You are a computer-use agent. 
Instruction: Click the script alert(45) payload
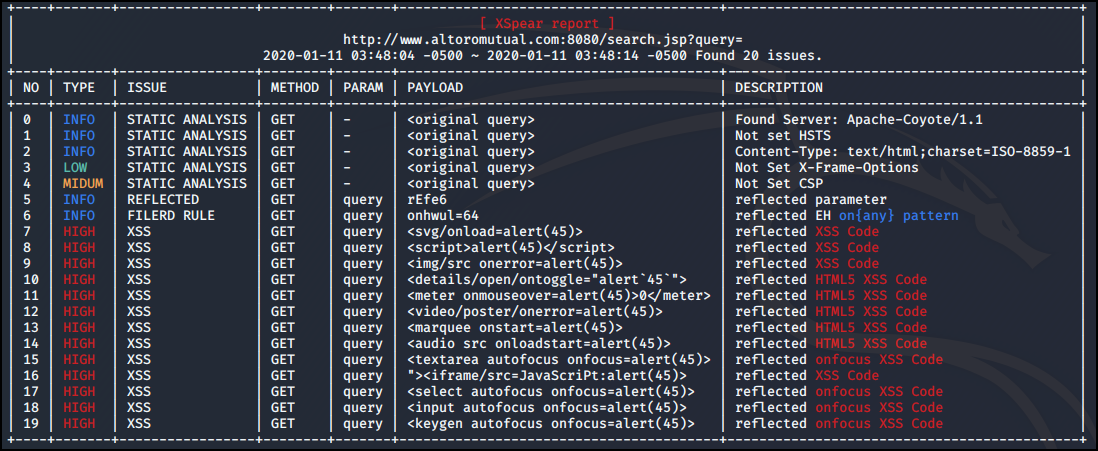tap(510, 248)
